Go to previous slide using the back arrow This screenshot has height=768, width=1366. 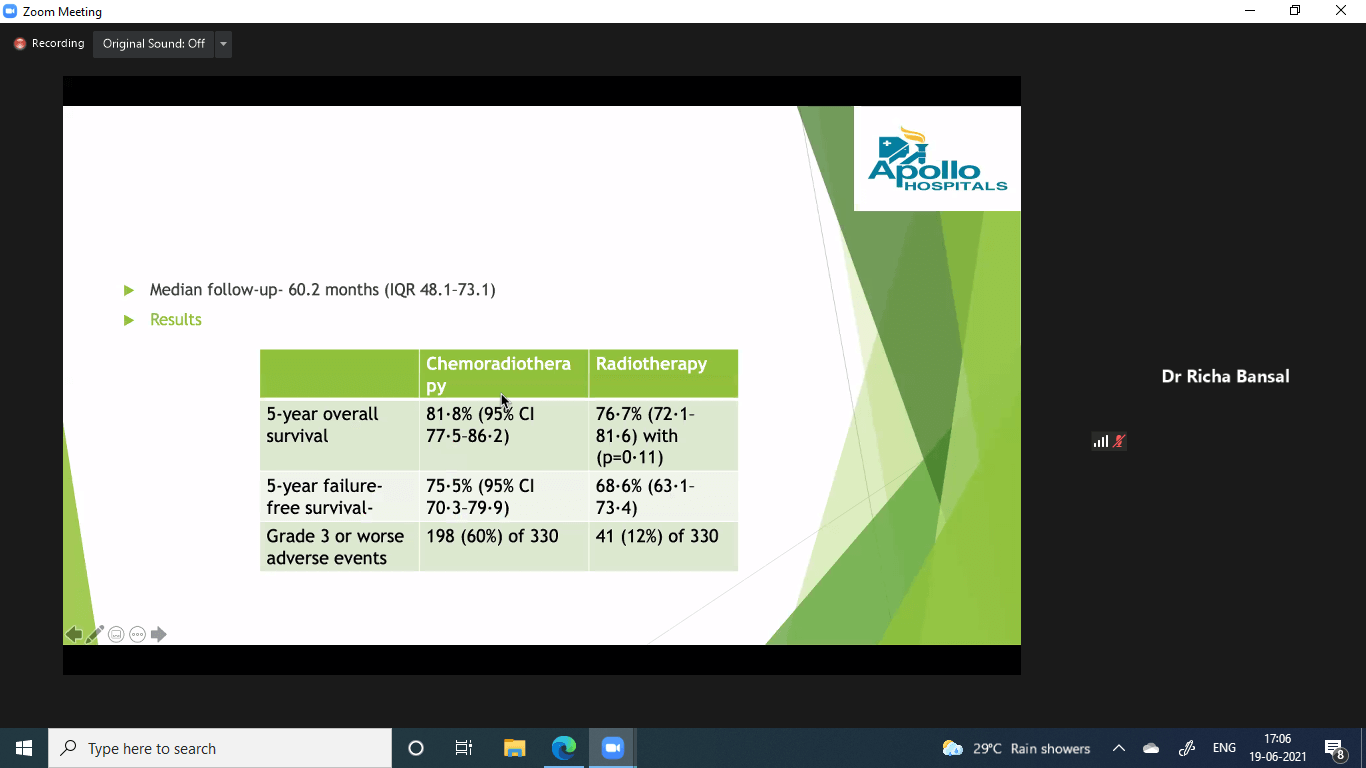[x=73, y=634]
